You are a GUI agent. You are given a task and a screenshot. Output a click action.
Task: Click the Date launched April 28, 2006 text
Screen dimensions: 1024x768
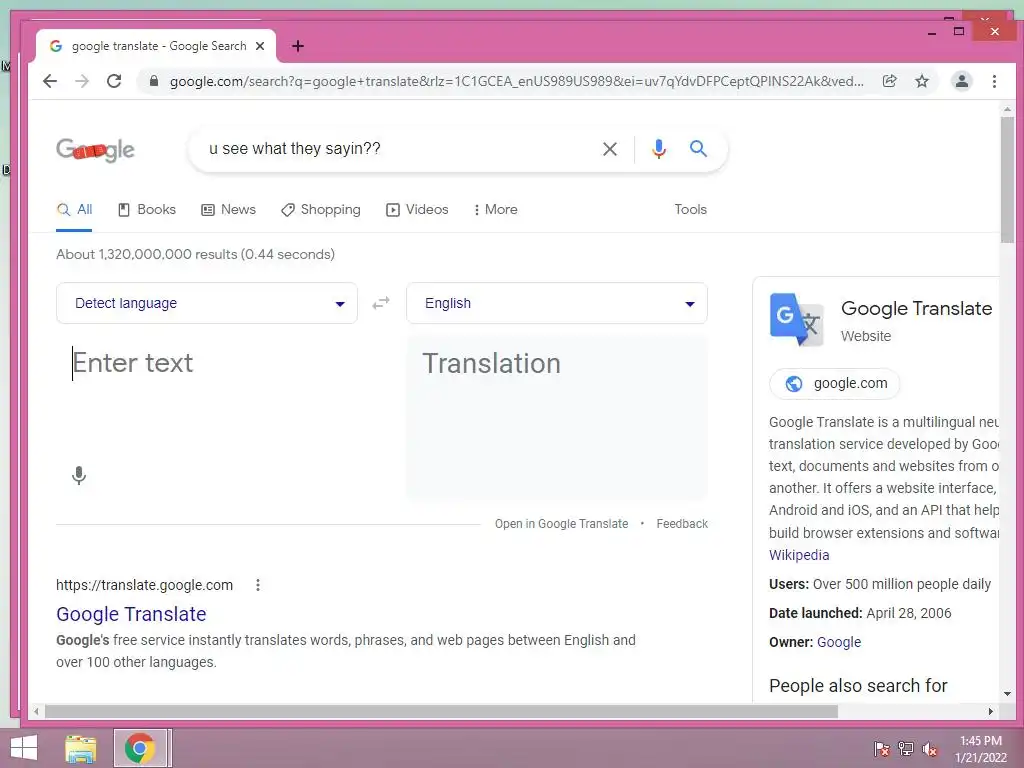coord(860,613)
